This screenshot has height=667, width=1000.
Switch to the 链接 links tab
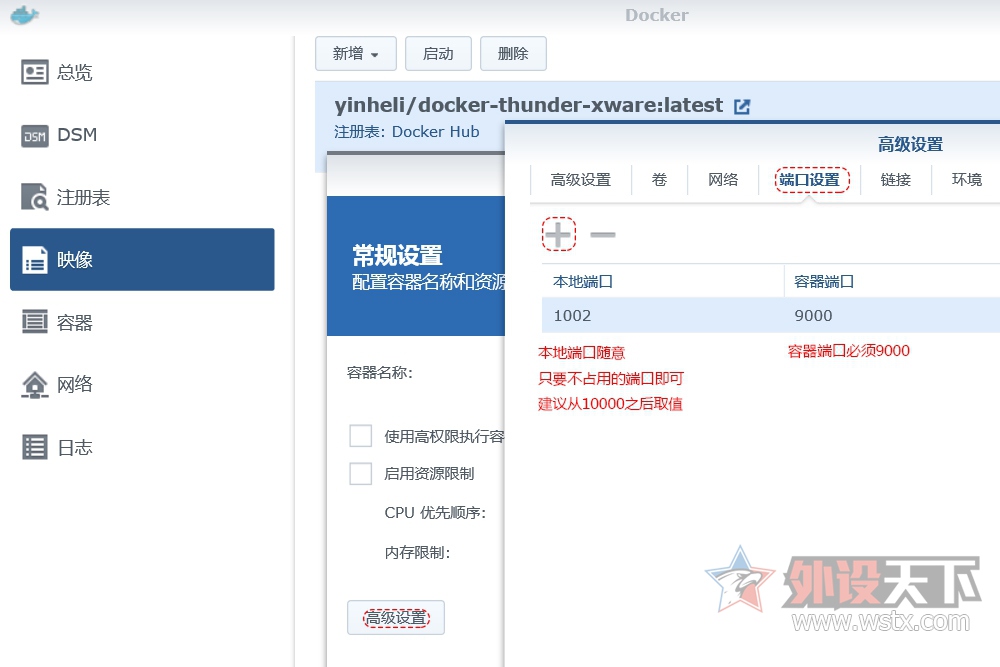coord(896,180)
